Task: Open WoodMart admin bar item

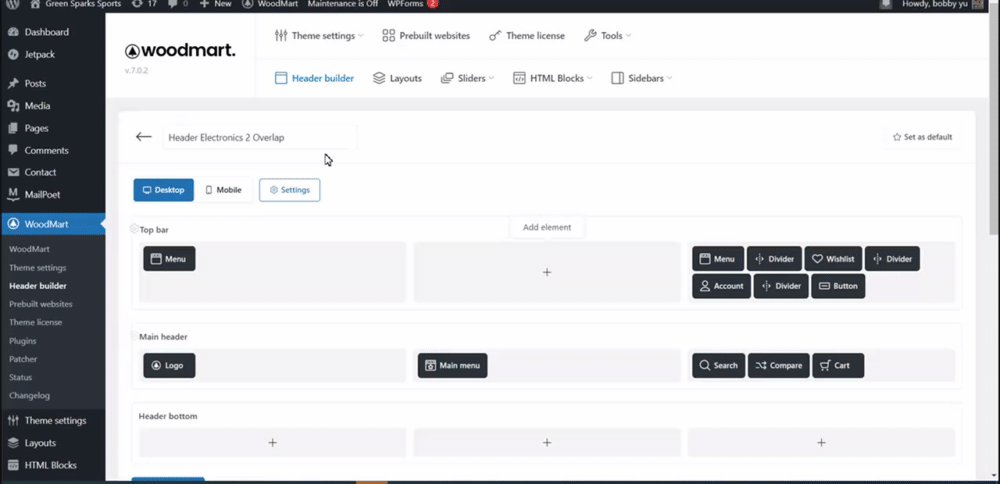Action: [270, 4]
